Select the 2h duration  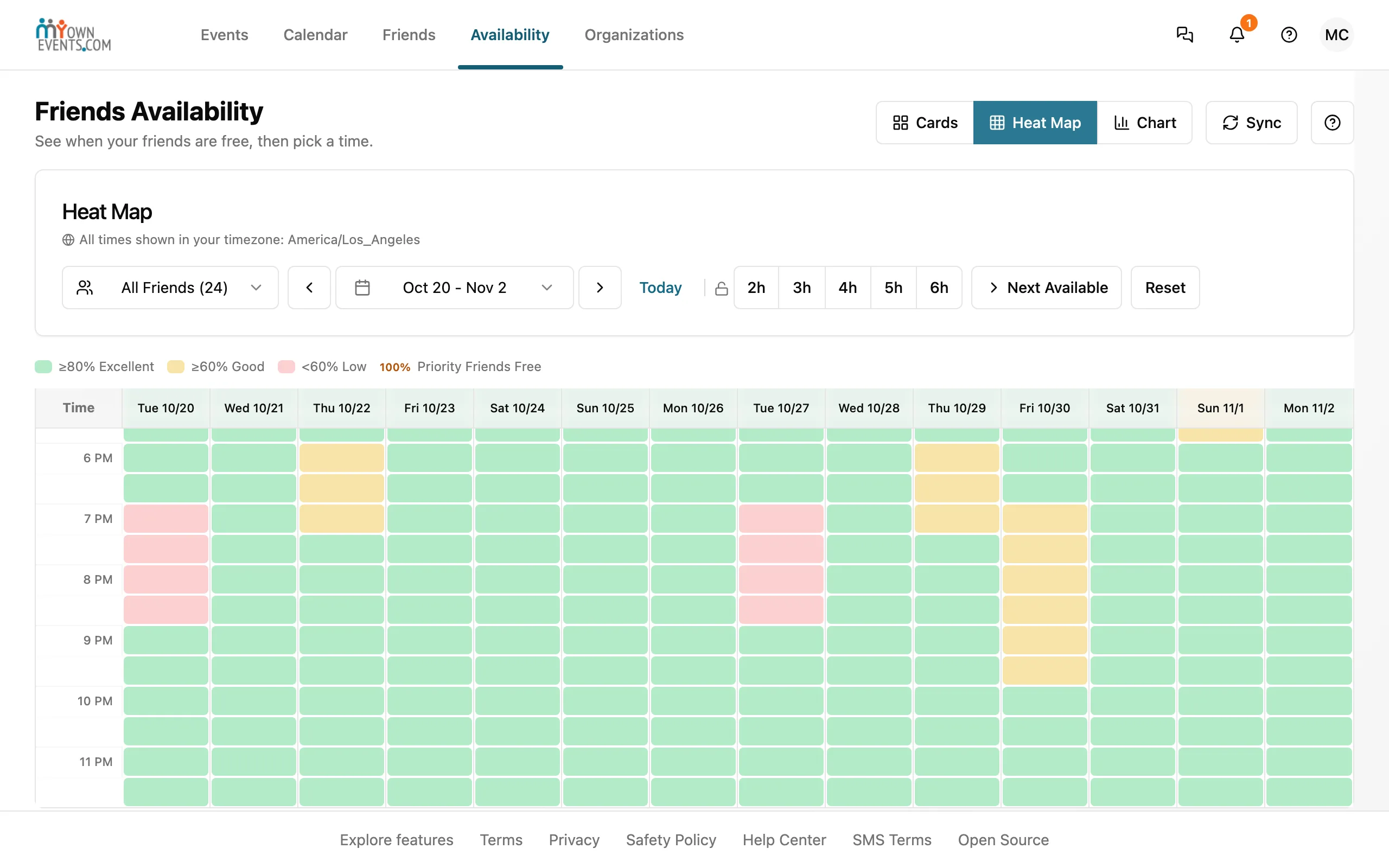tap(756, 288)
